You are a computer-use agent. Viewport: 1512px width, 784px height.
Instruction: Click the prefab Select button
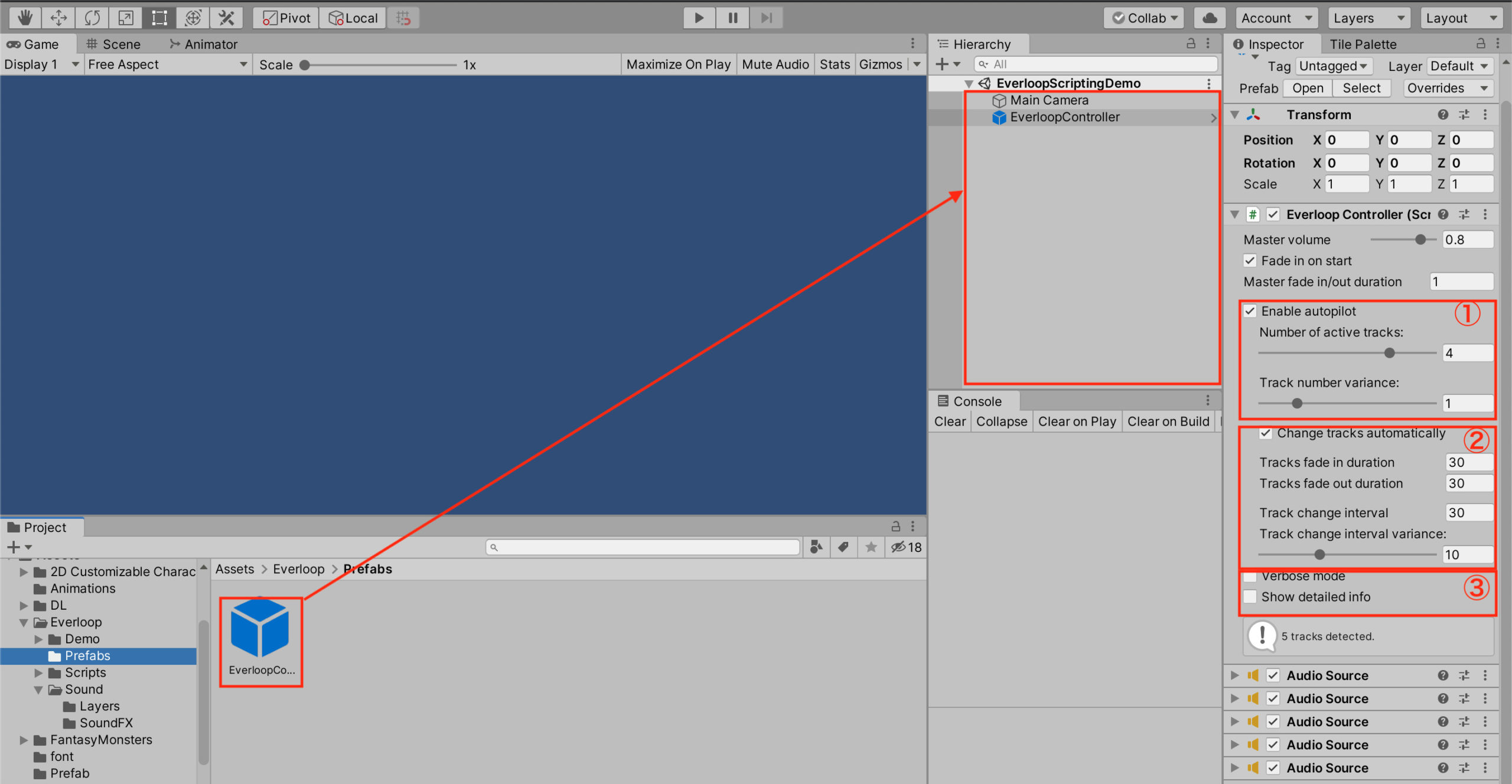pos(1362,87)
